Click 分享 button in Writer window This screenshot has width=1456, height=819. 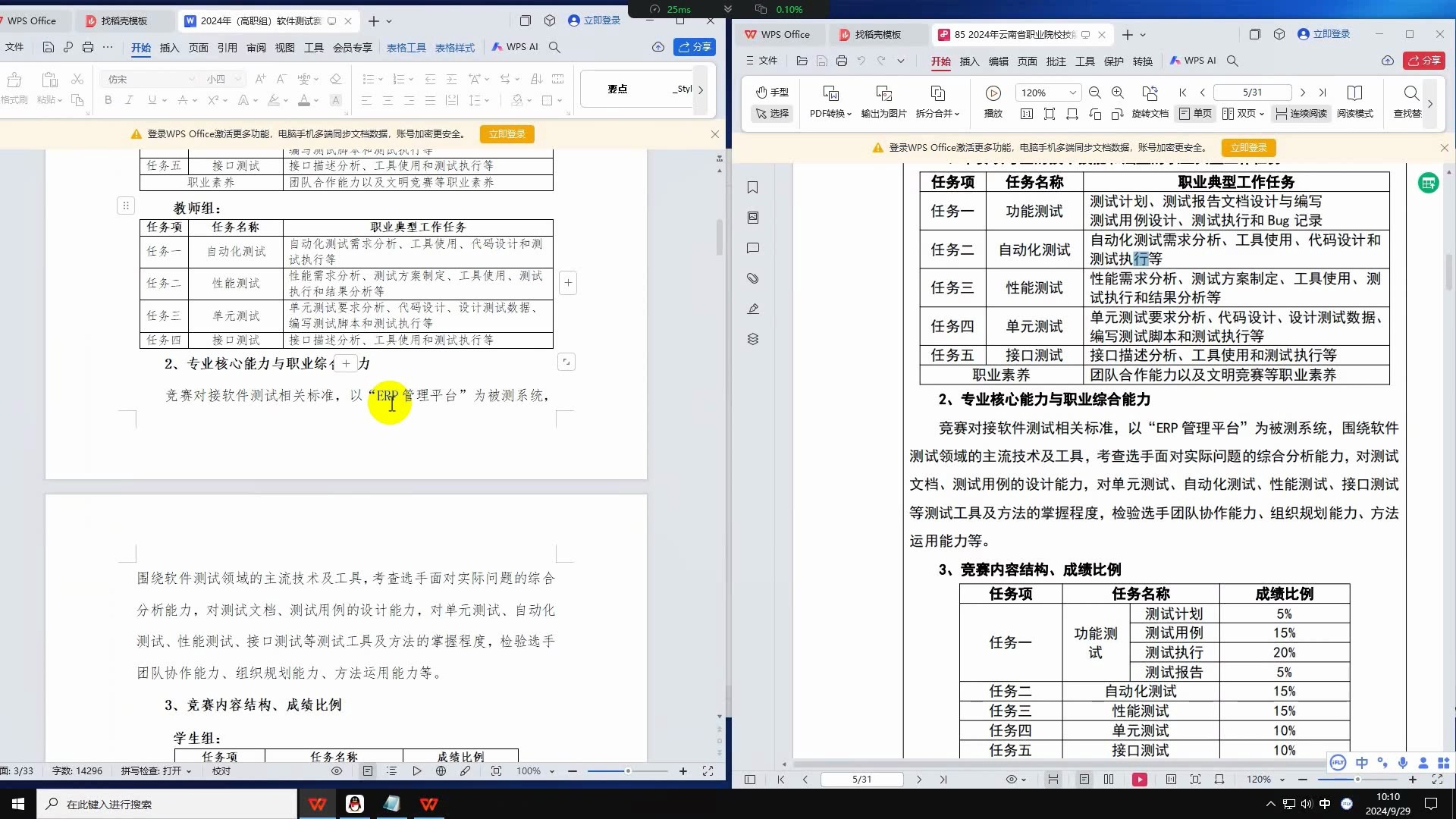(695, 47)
